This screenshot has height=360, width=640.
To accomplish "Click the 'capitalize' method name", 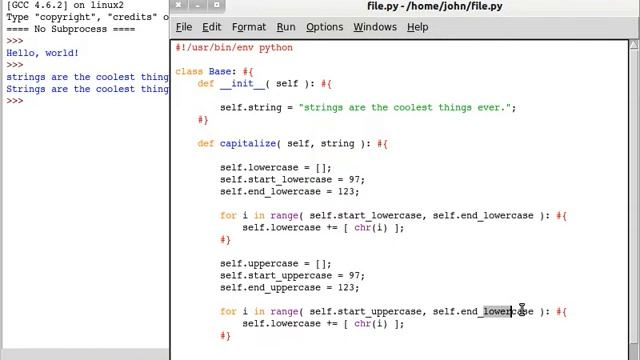I will point(248,144).
